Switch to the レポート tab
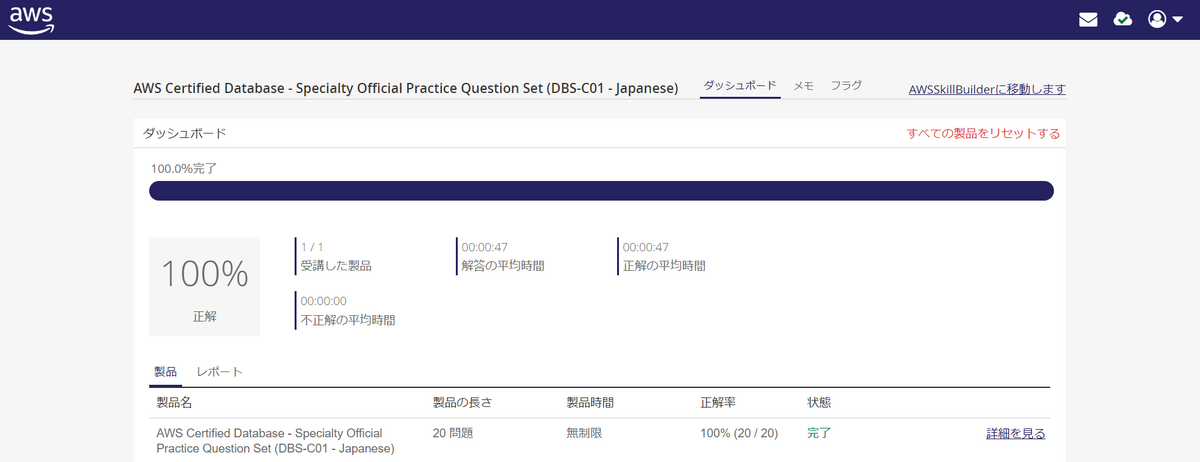The image size is (1200, 462). 220,372
